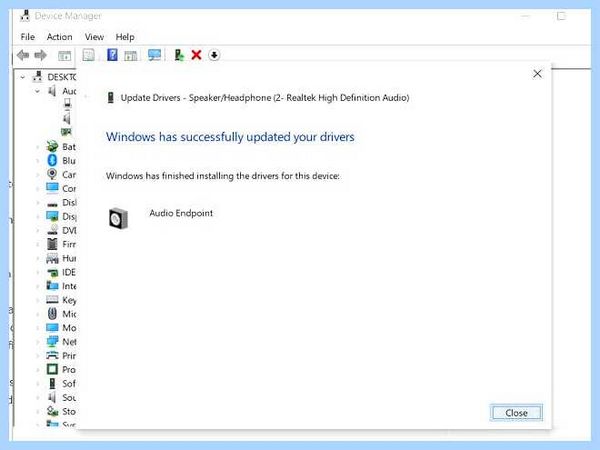This screenshot has width=600, height=450.
Task: Open the File menu
Action: click(28, 37)
